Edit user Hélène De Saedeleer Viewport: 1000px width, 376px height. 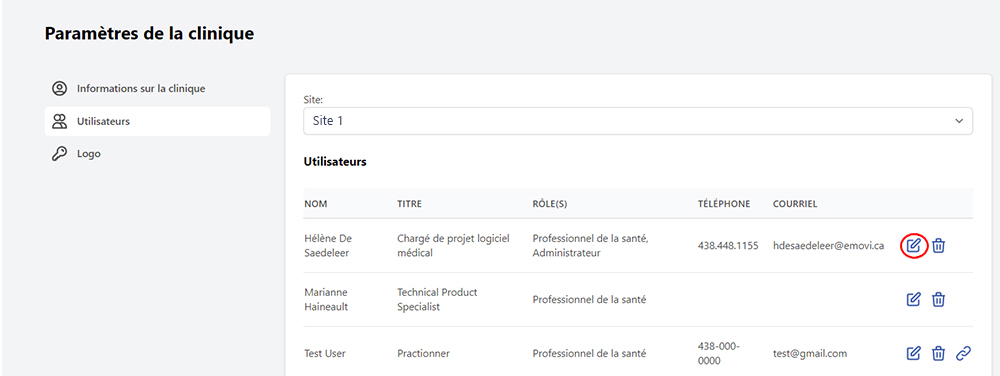[x=913, y=245]
